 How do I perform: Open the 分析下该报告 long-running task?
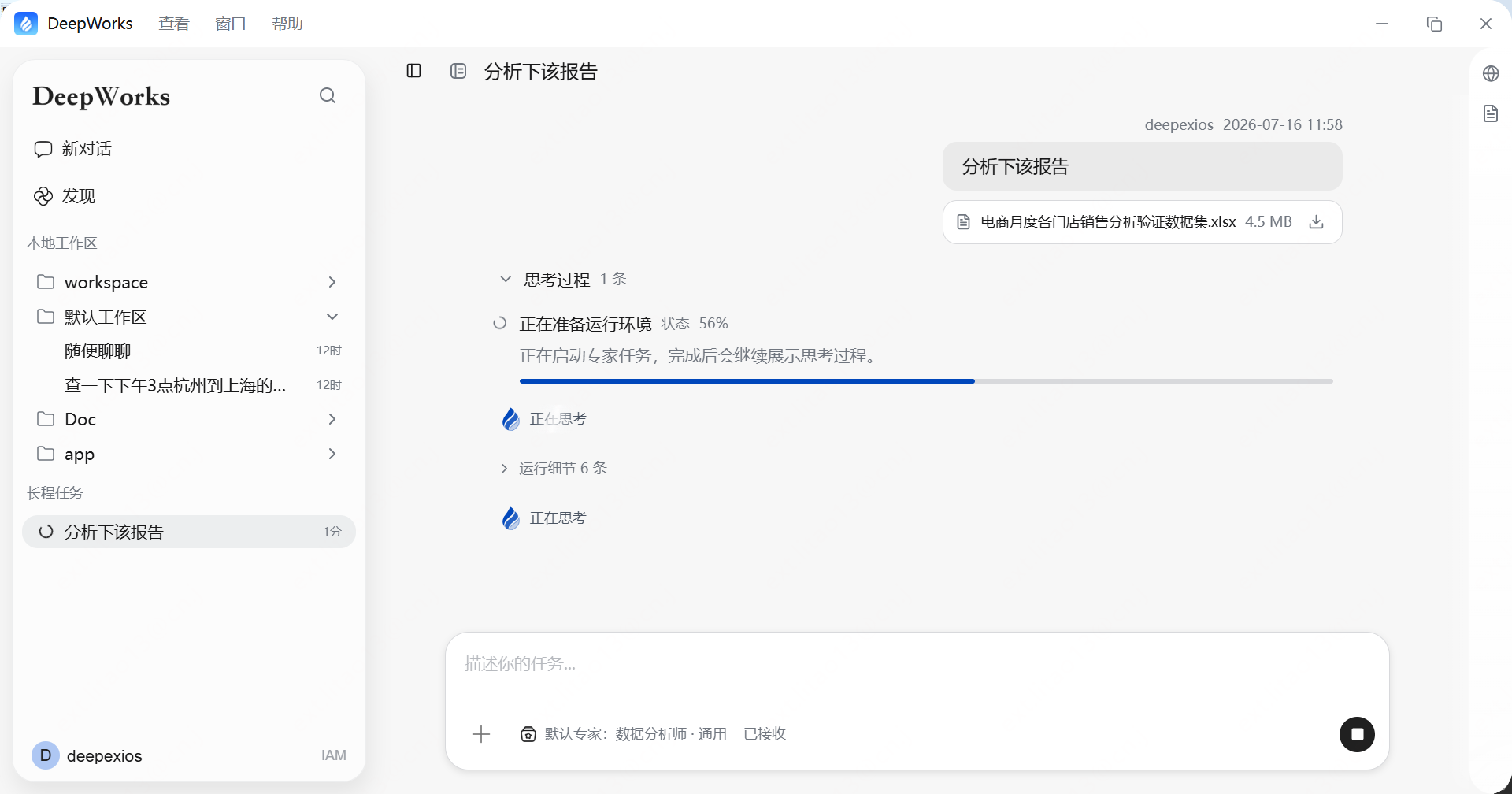(189, 532)
